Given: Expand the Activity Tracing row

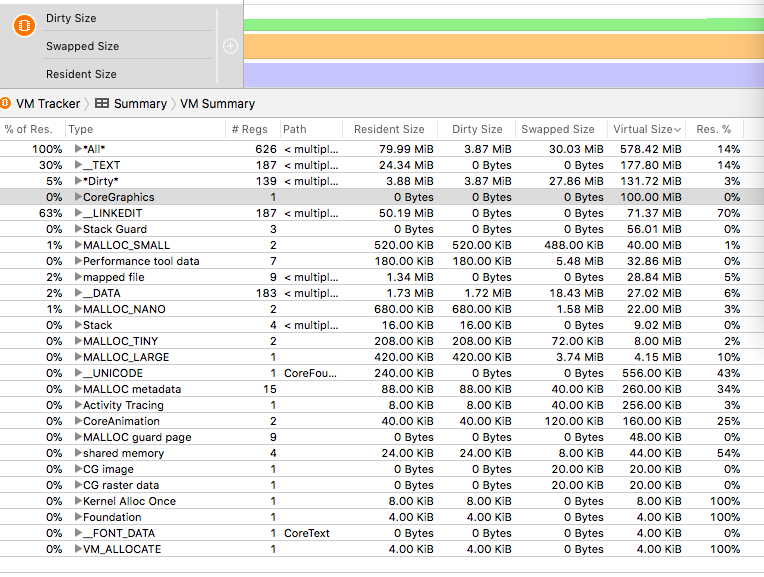Looking at the screenshot, I should (78, 405).
